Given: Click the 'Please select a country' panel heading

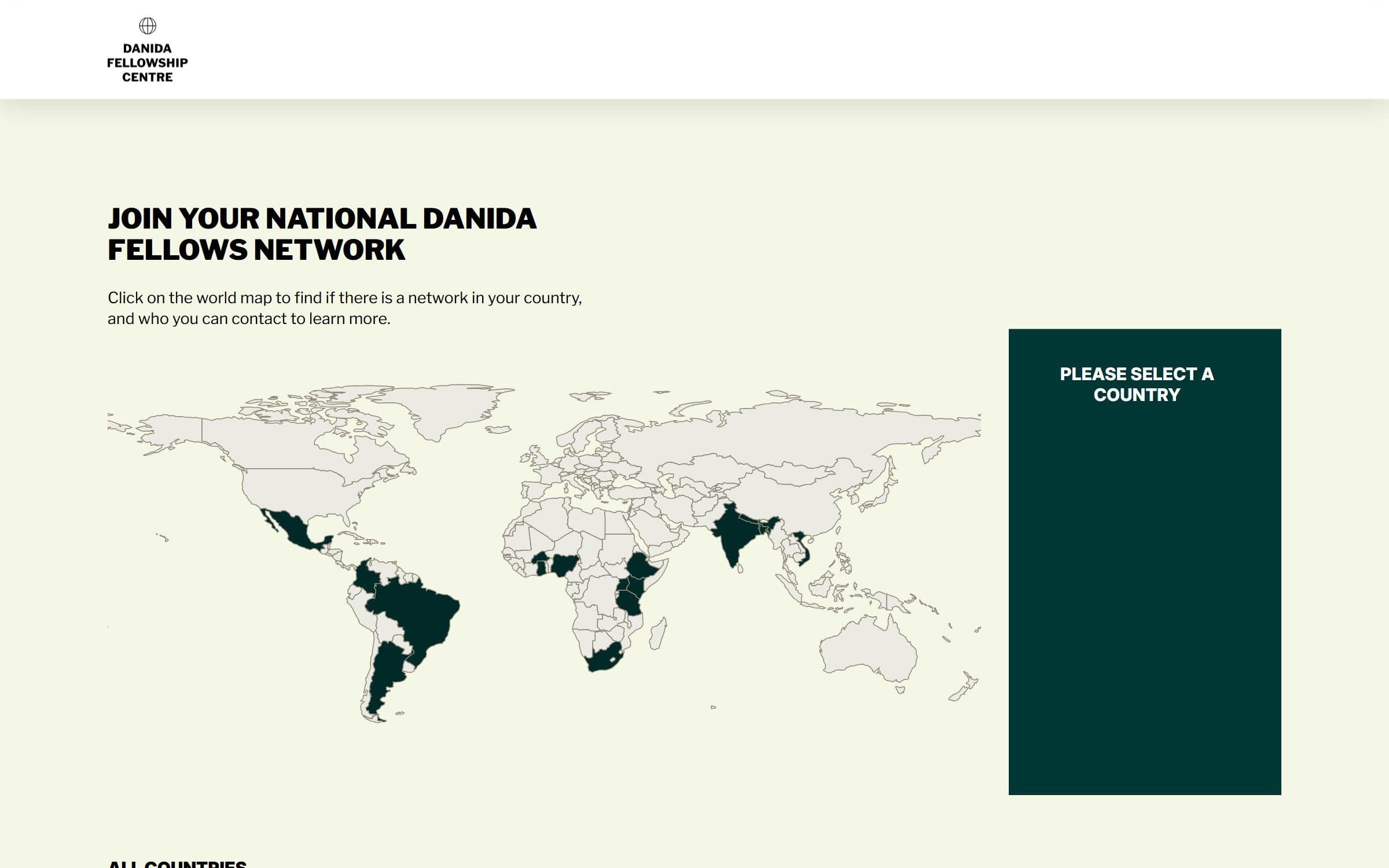Looking at the screenshot, I should pos(1137,384).
